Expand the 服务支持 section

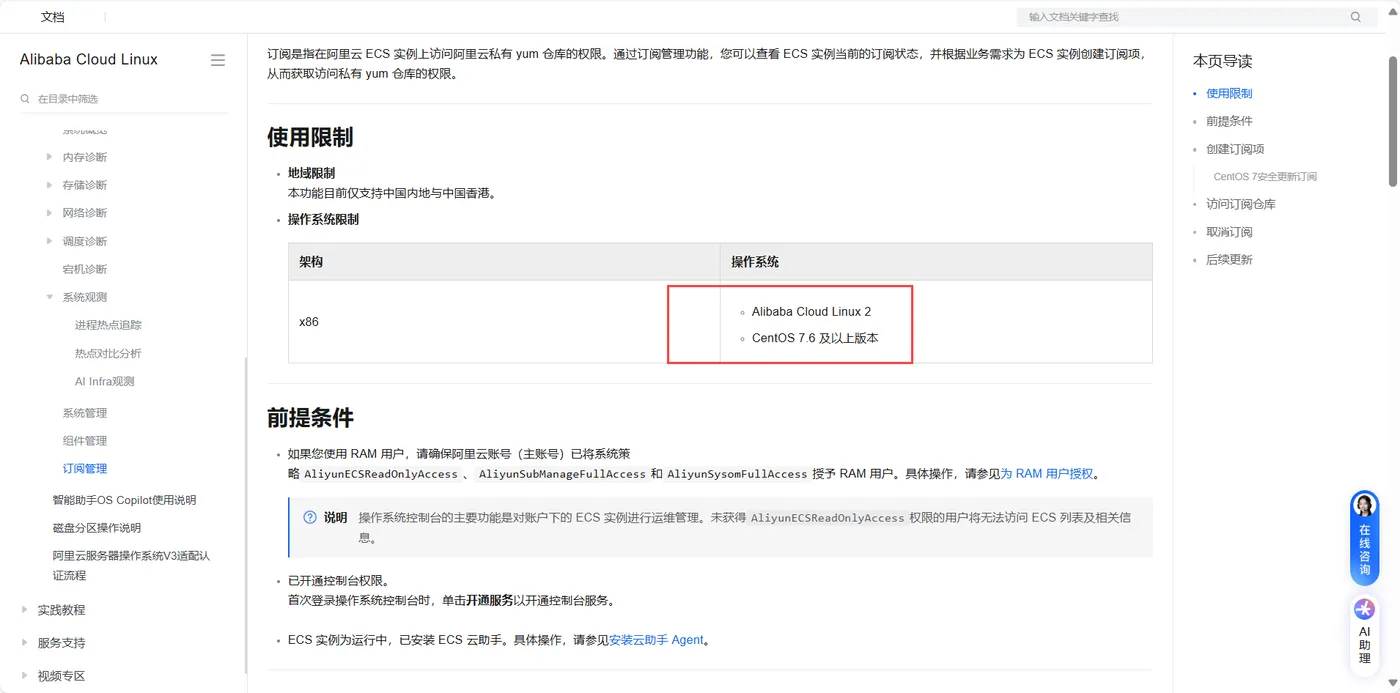click(x=25, y=643)
